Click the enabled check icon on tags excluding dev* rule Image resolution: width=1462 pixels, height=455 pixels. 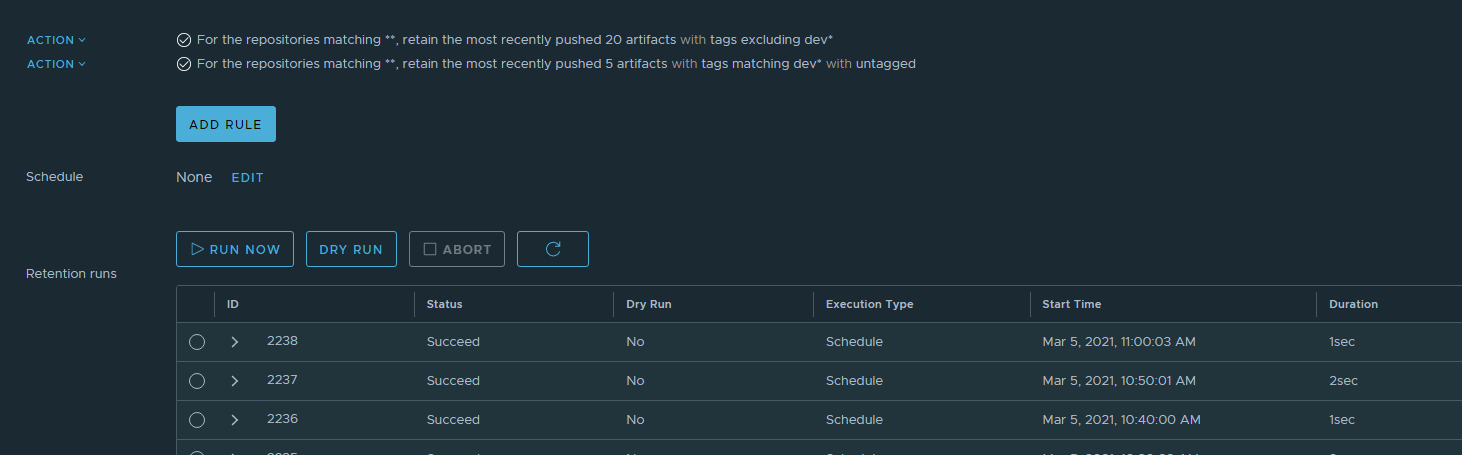pos(184,40)
